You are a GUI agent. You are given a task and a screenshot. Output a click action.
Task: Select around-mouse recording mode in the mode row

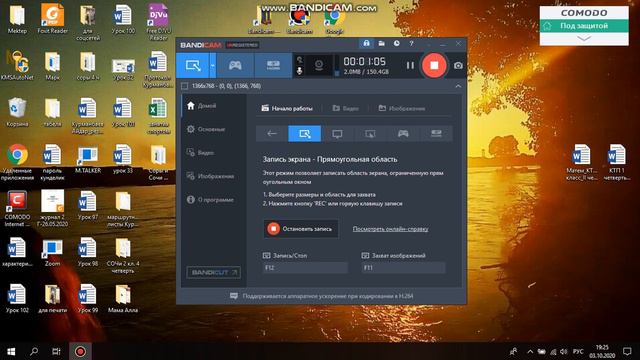point(370,133)
